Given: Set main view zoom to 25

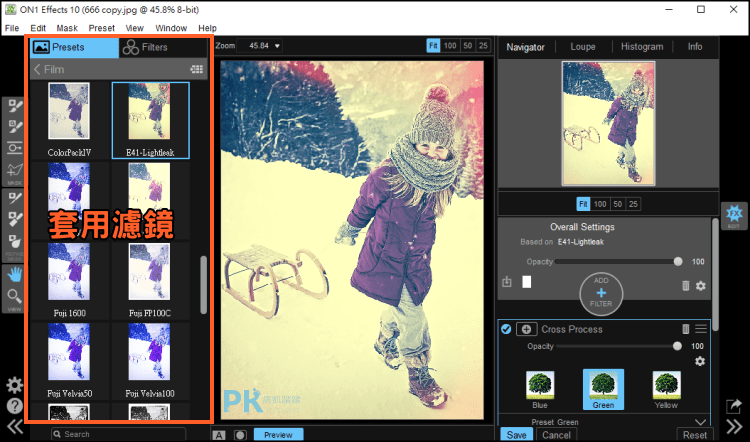Looking at the screenshot, I should [x=483, y=46].
